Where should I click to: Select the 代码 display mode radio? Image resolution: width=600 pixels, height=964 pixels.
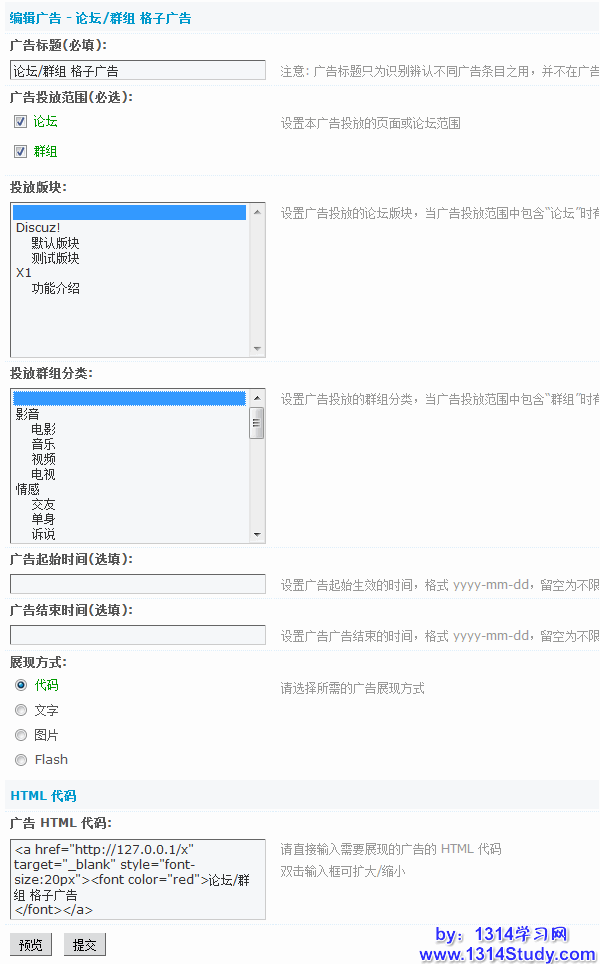coord(21,685)
